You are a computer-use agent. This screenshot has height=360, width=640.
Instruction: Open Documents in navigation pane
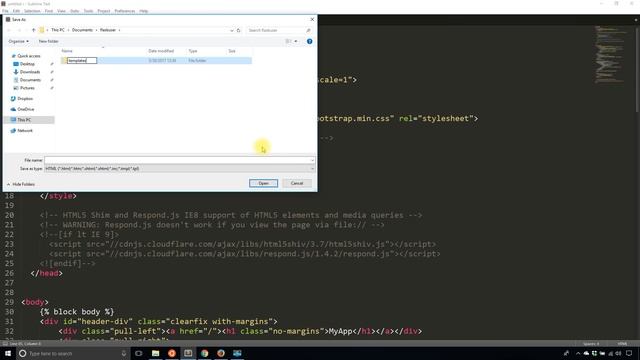pos(30,80)
